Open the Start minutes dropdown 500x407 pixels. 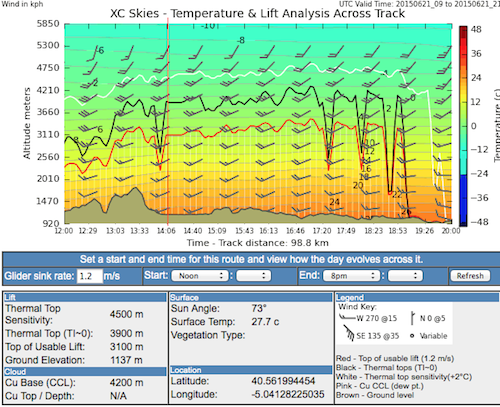pyautogui.click(x=253, y=276)
